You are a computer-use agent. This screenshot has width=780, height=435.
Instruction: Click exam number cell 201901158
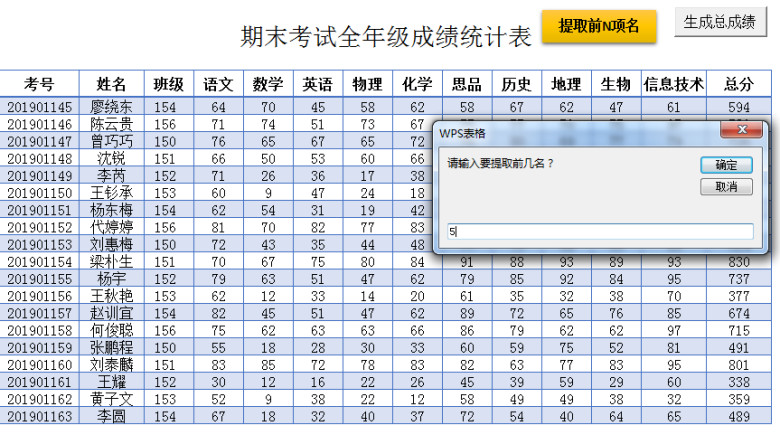(39, 330)
